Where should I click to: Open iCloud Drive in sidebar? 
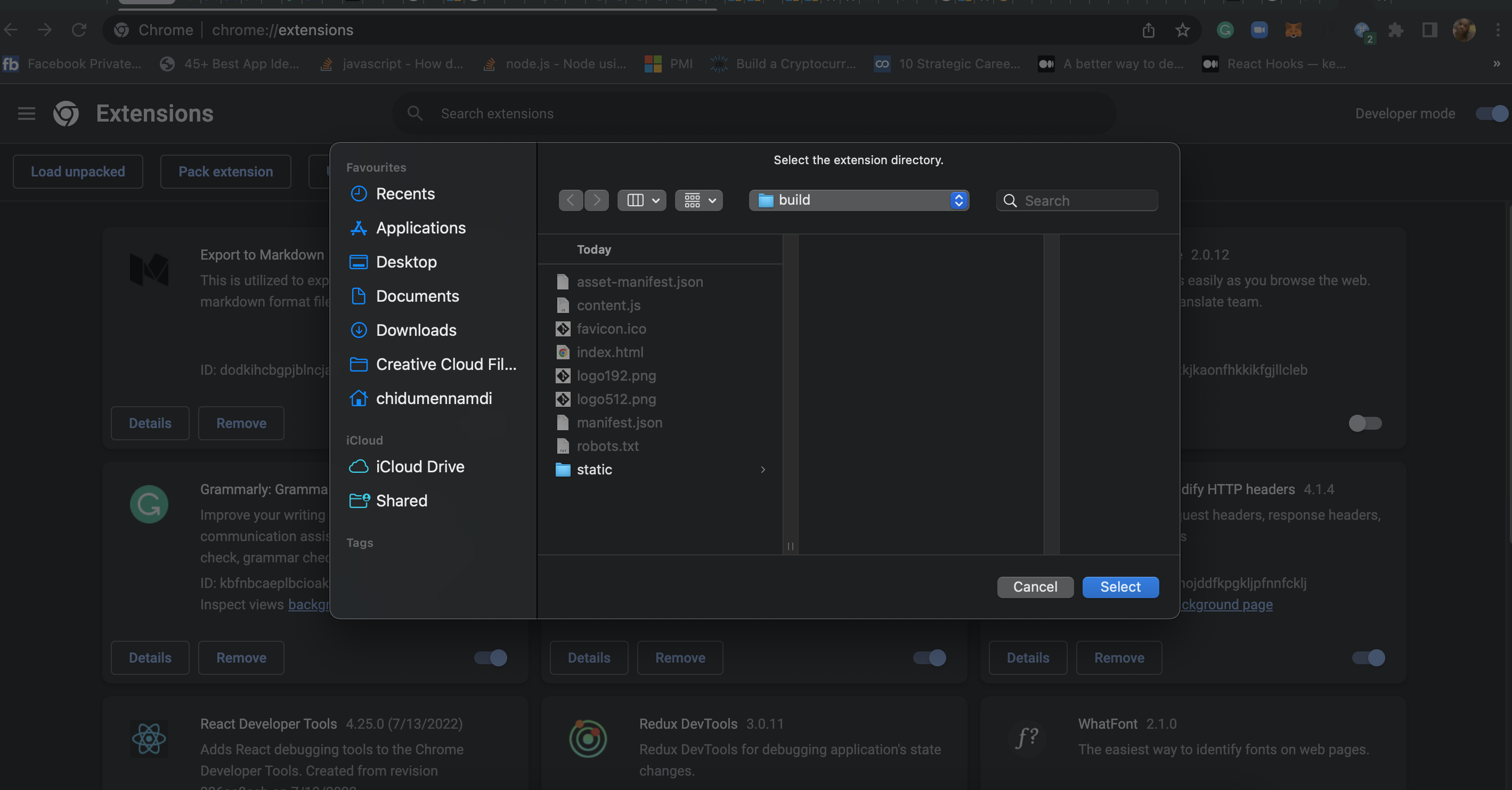coord(420,466)
